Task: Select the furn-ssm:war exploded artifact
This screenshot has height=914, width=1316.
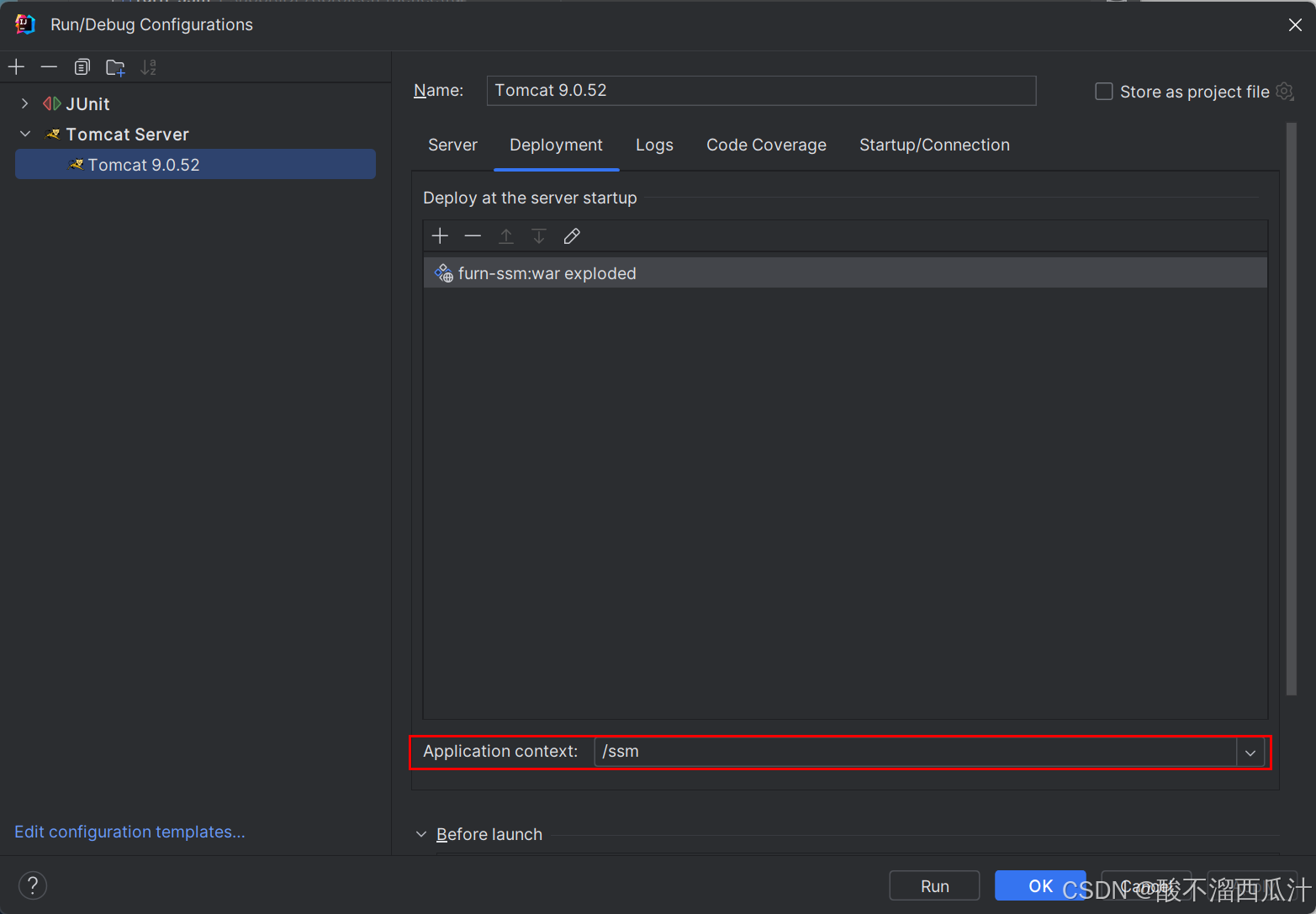Action: point(547,272)
